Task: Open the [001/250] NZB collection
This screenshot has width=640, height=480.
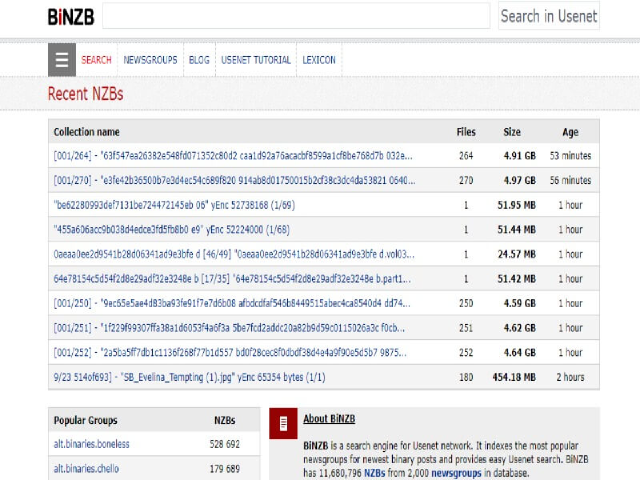Action: coord(232,303)
